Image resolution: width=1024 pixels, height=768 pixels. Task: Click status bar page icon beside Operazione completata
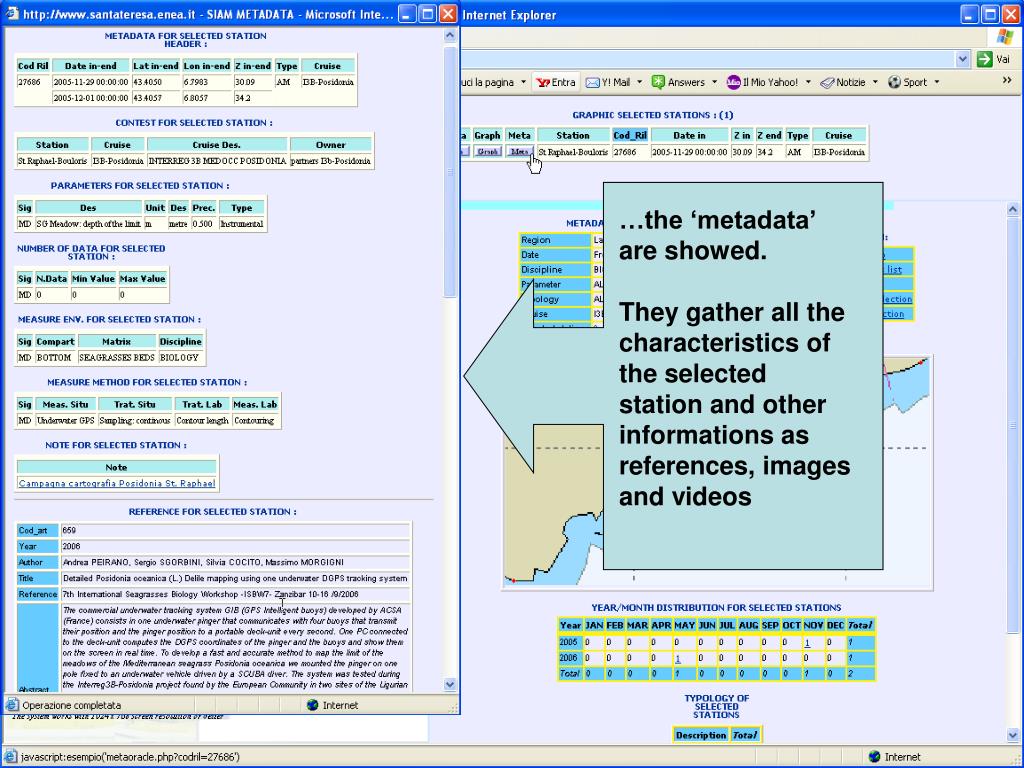point(12,705)
